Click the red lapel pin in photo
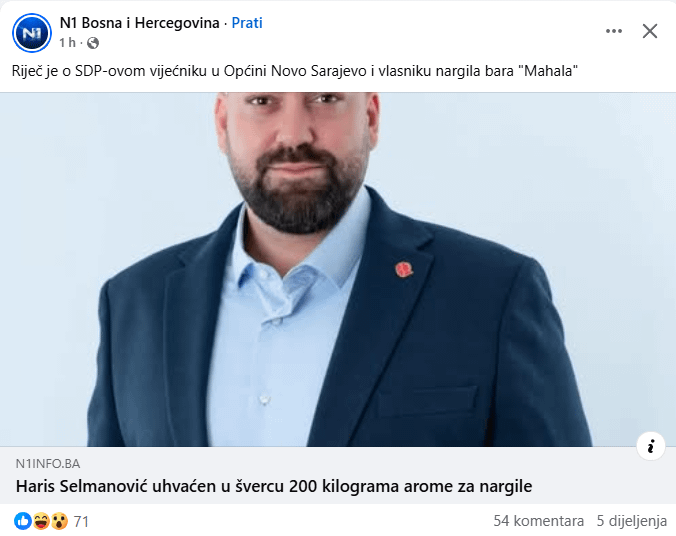Viewport: 676px width, 536px height. pyautogui.click(x=404, y=270)
